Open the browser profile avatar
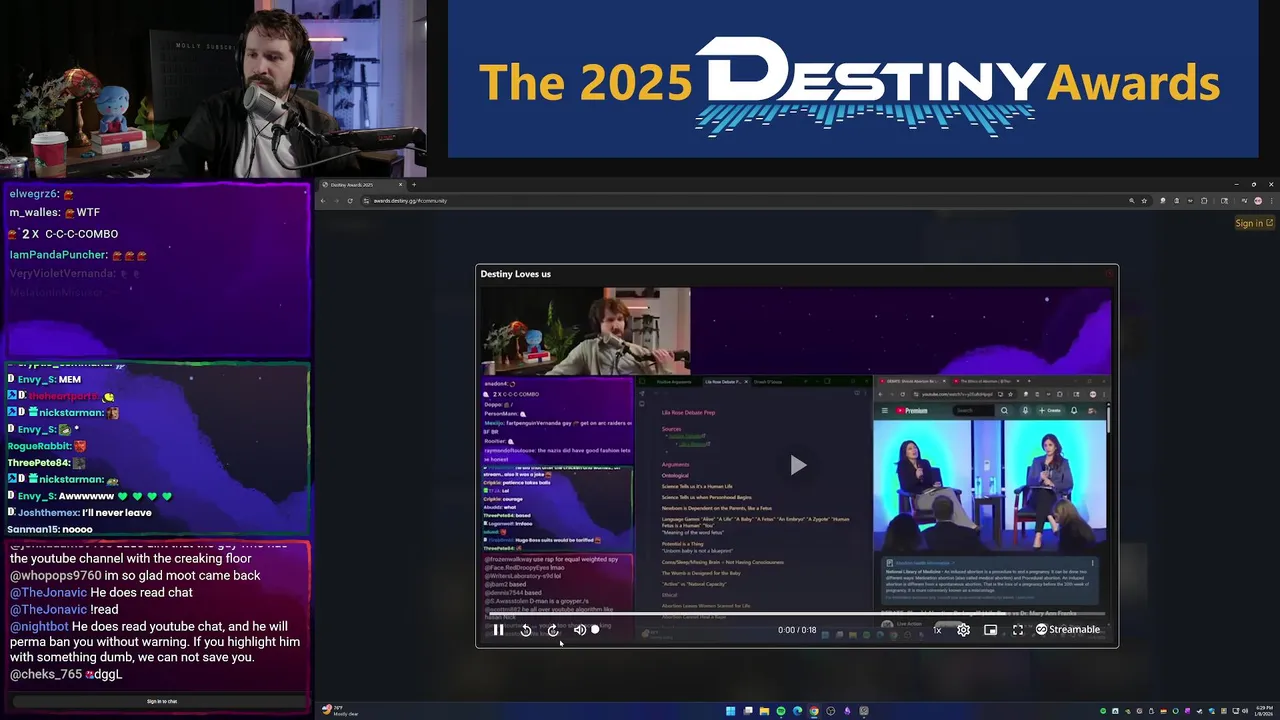Image resolution: width=1280 pixels, height=720 pixels. click(1258, 201)
